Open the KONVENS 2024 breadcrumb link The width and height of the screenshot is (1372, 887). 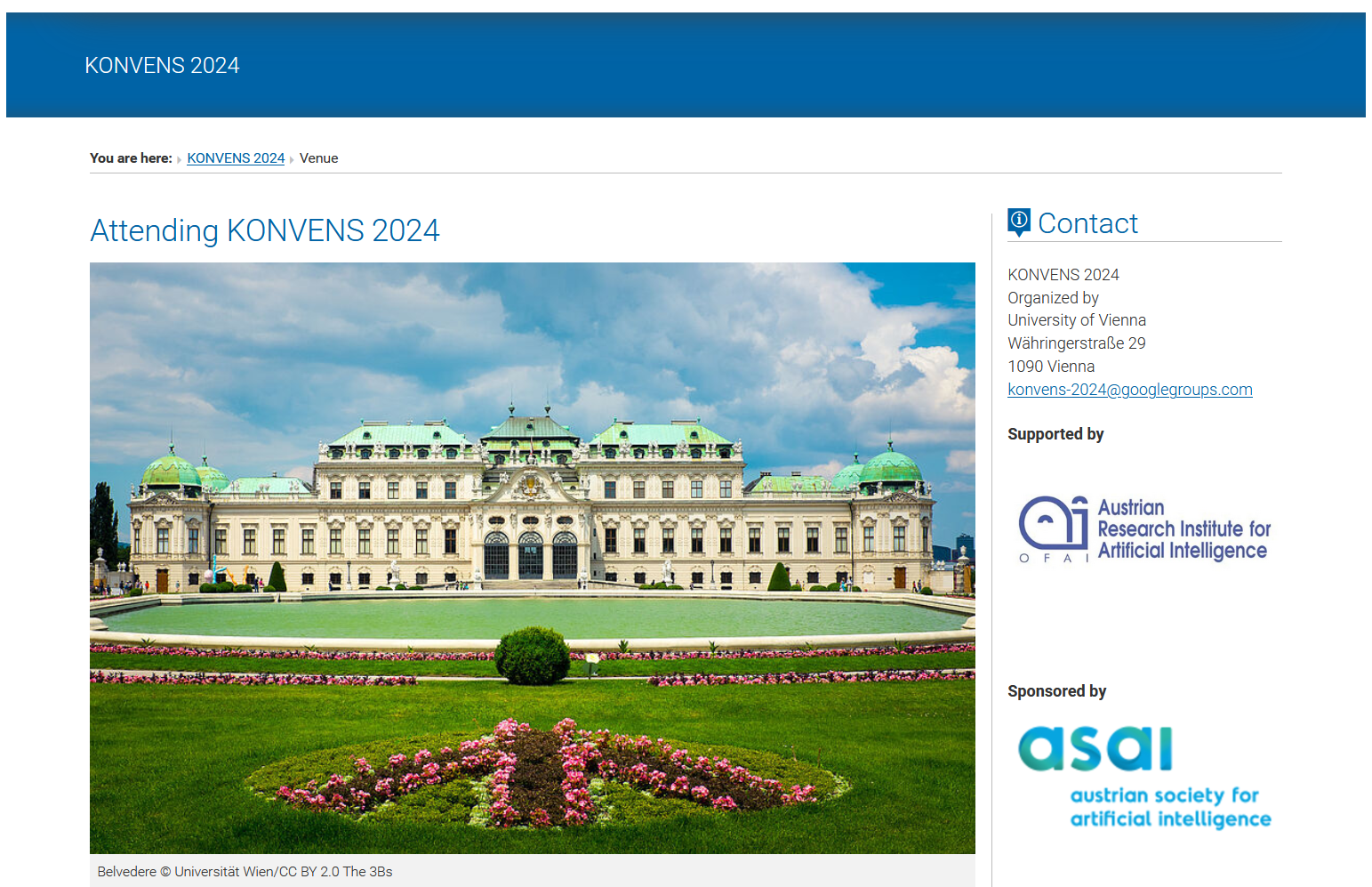[x=236, y=158]
